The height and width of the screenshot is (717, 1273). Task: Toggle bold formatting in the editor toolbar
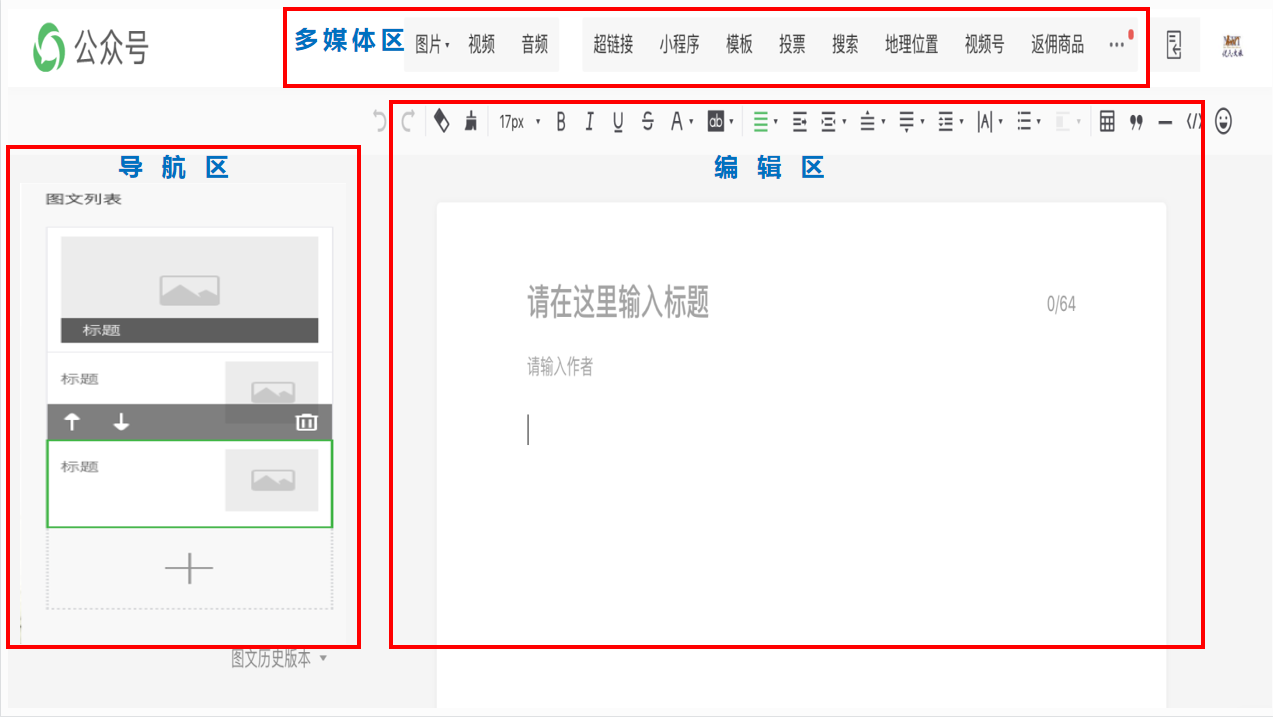tap(560, 120)
